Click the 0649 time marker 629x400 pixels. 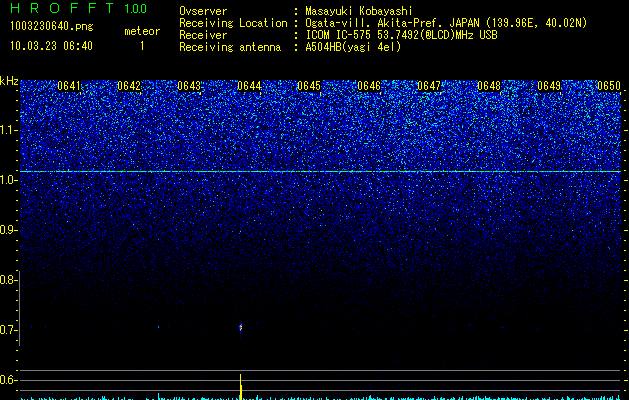[x=549, y=86]
